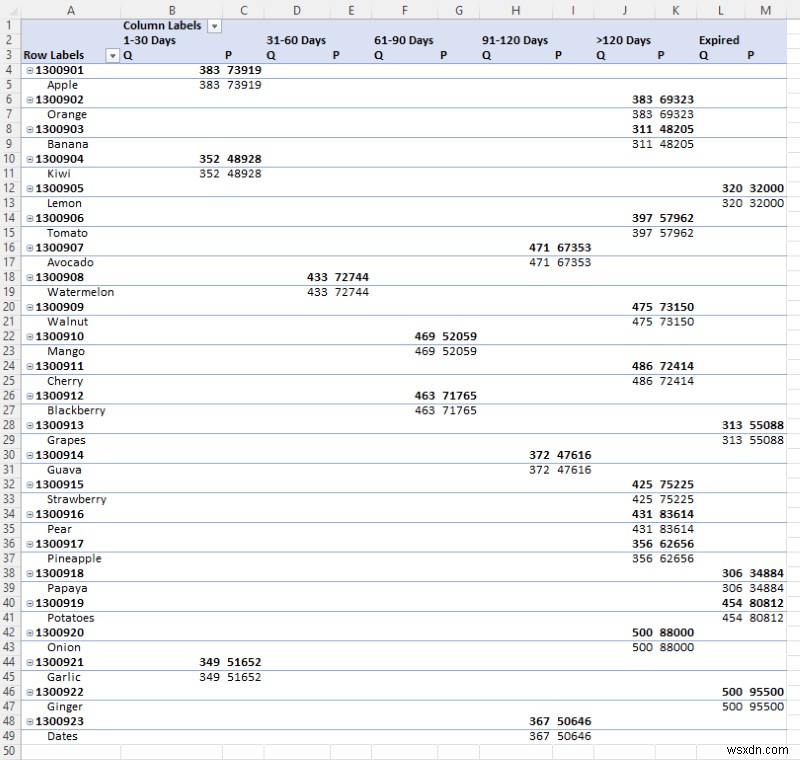Select row header 25
The width and height of the screenshot is (800, 760).
click(x=9, y=381)
